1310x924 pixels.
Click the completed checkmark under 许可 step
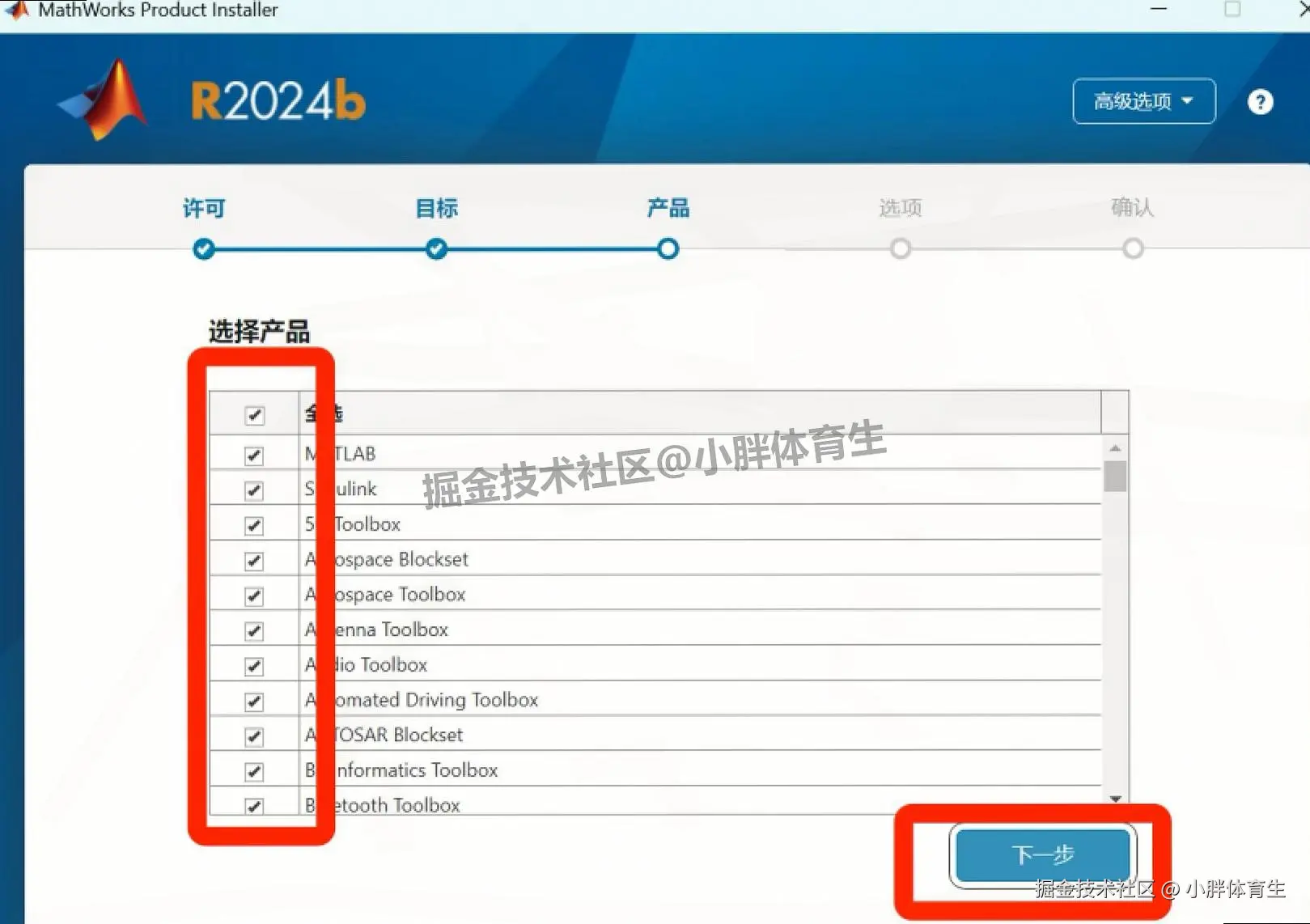tap(203, 248)
